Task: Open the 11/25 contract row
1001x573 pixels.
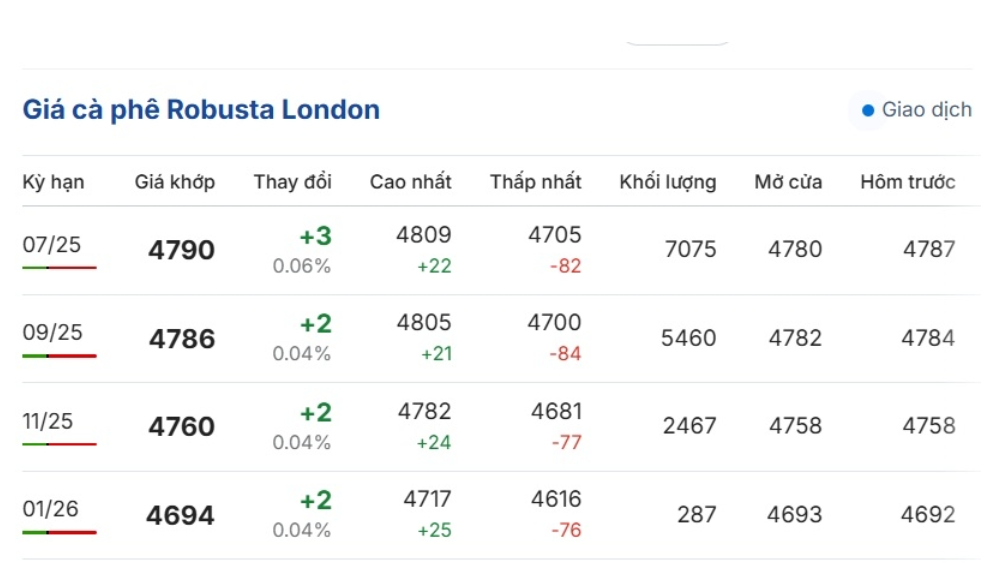Action: (x=501, y=427)
